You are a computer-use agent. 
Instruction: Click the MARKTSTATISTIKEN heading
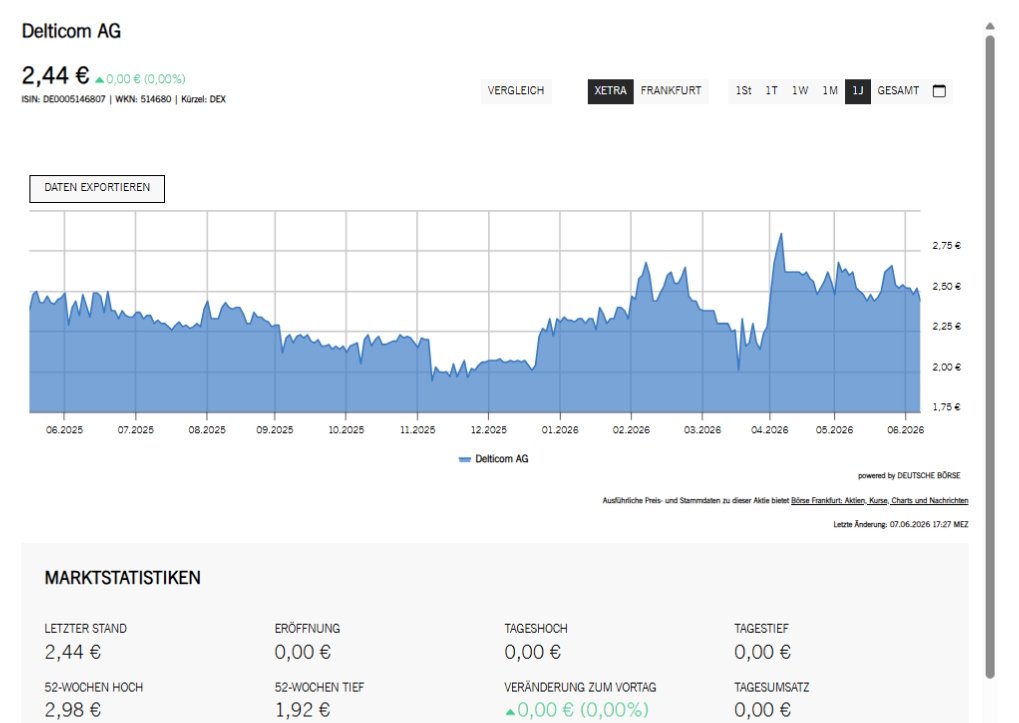122,578
